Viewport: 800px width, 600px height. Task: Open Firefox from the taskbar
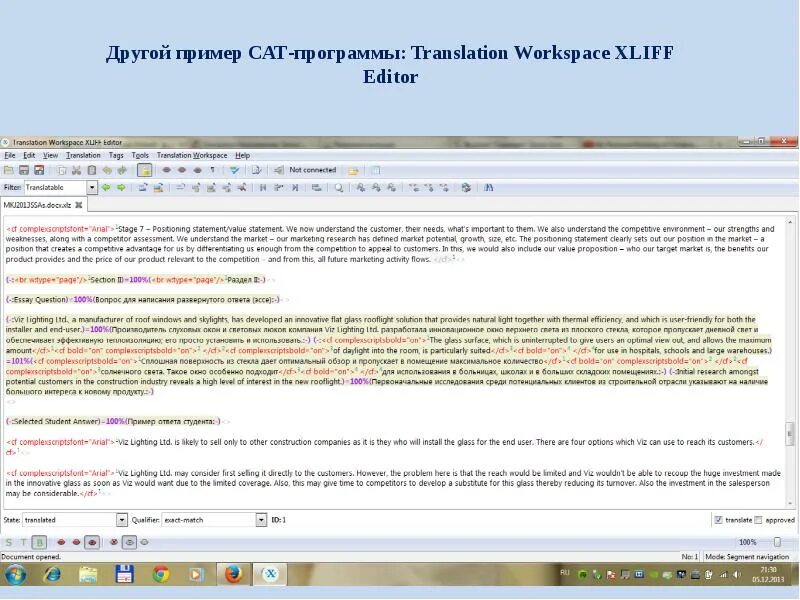(x=233, y=575)
